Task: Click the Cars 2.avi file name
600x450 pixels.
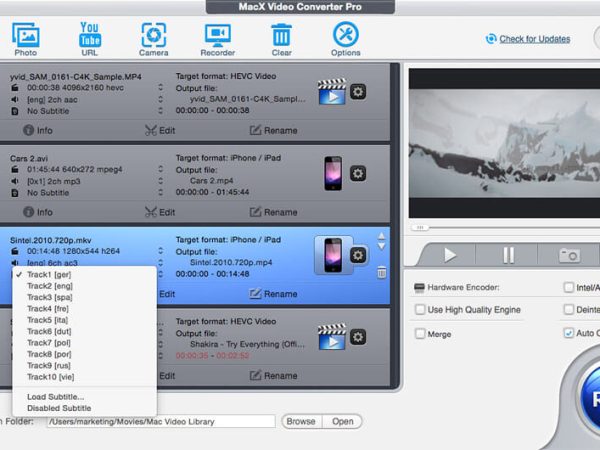Action: pos(29,158)
